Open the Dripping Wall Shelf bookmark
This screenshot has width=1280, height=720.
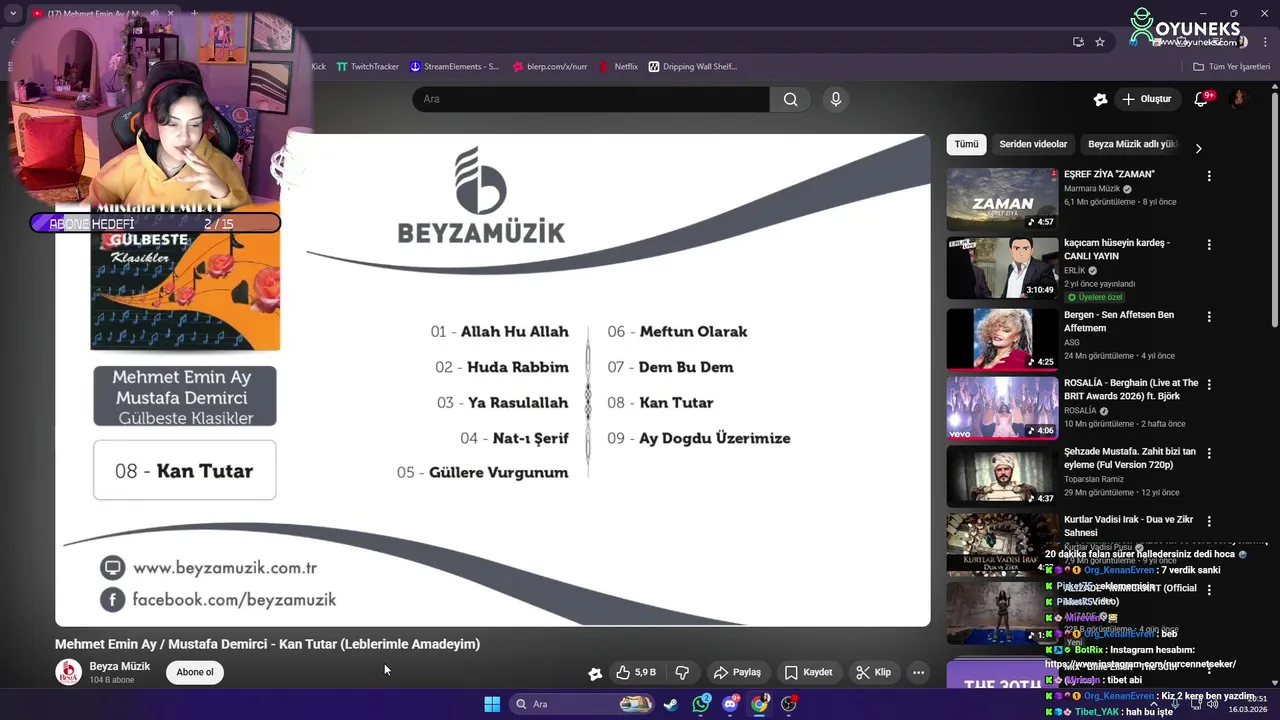(x=693, y=67)
